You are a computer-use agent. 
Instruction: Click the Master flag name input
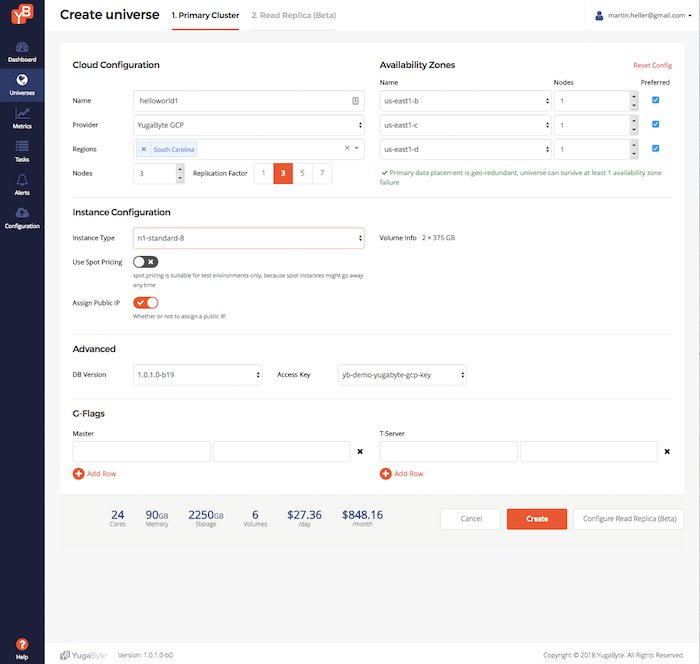click(x=141, y=451)
